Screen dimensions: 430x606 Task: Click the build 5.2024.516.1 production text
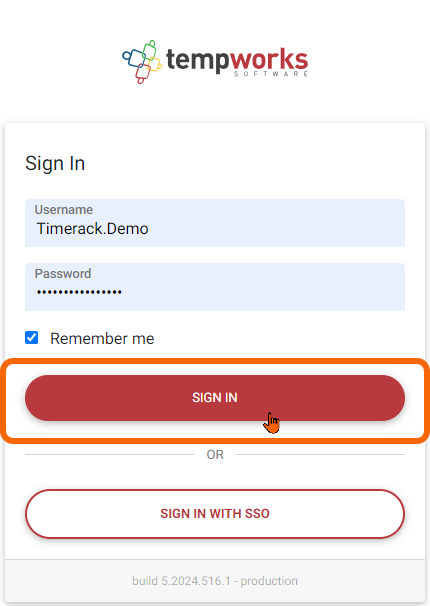click(x=215, y=581)
